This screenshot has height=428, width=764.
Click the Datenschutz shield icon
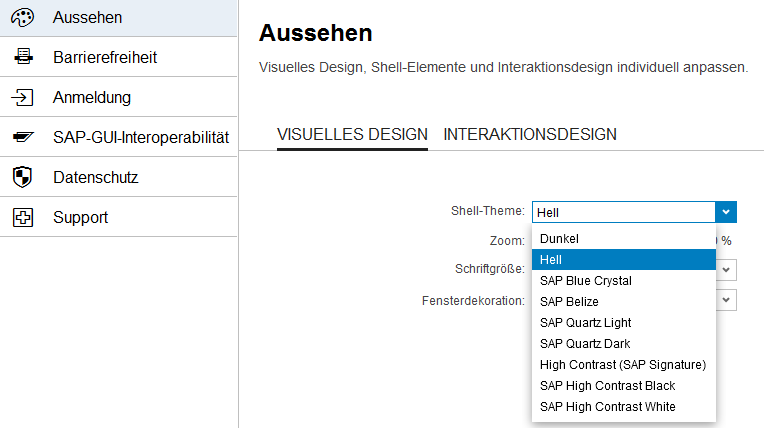(22, 178)
